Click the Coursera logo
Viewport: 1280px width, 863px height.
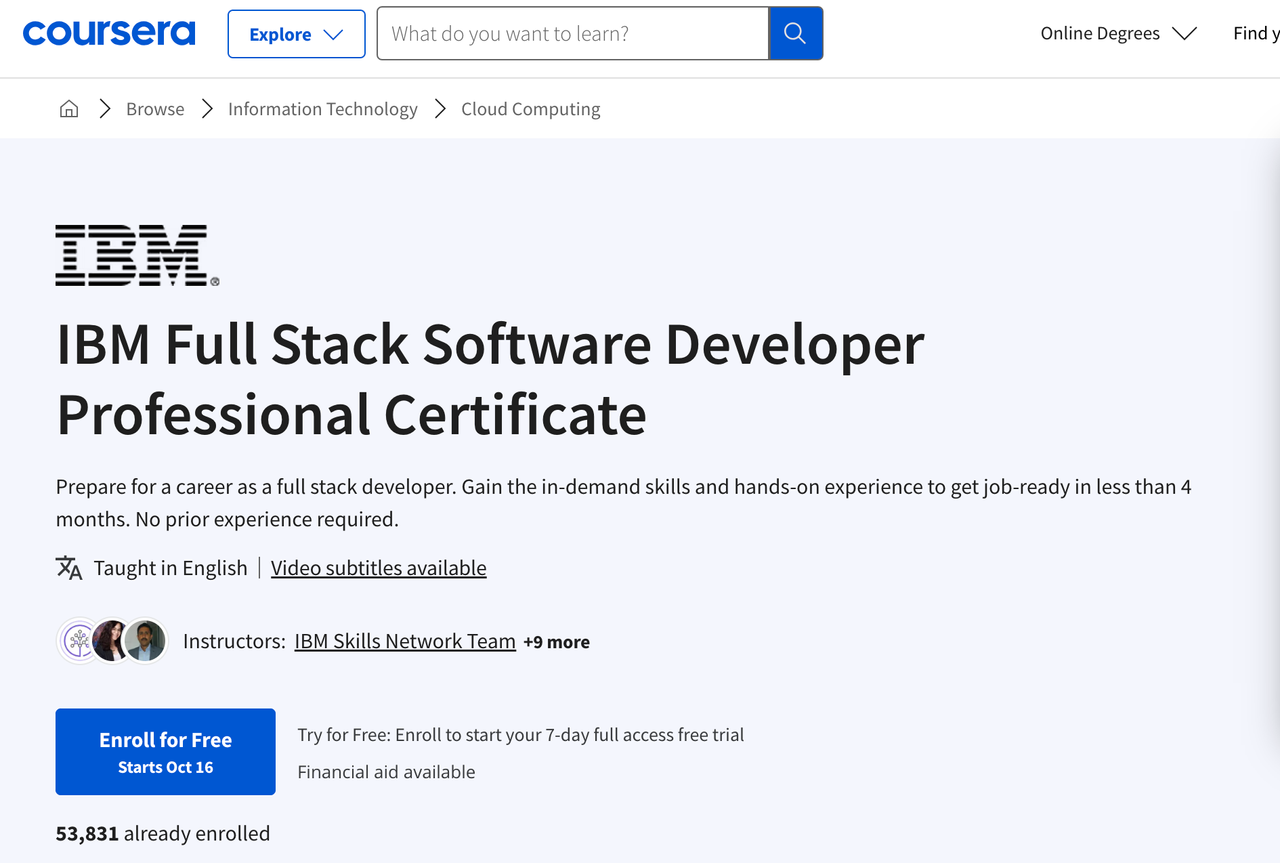click(109, 33)
